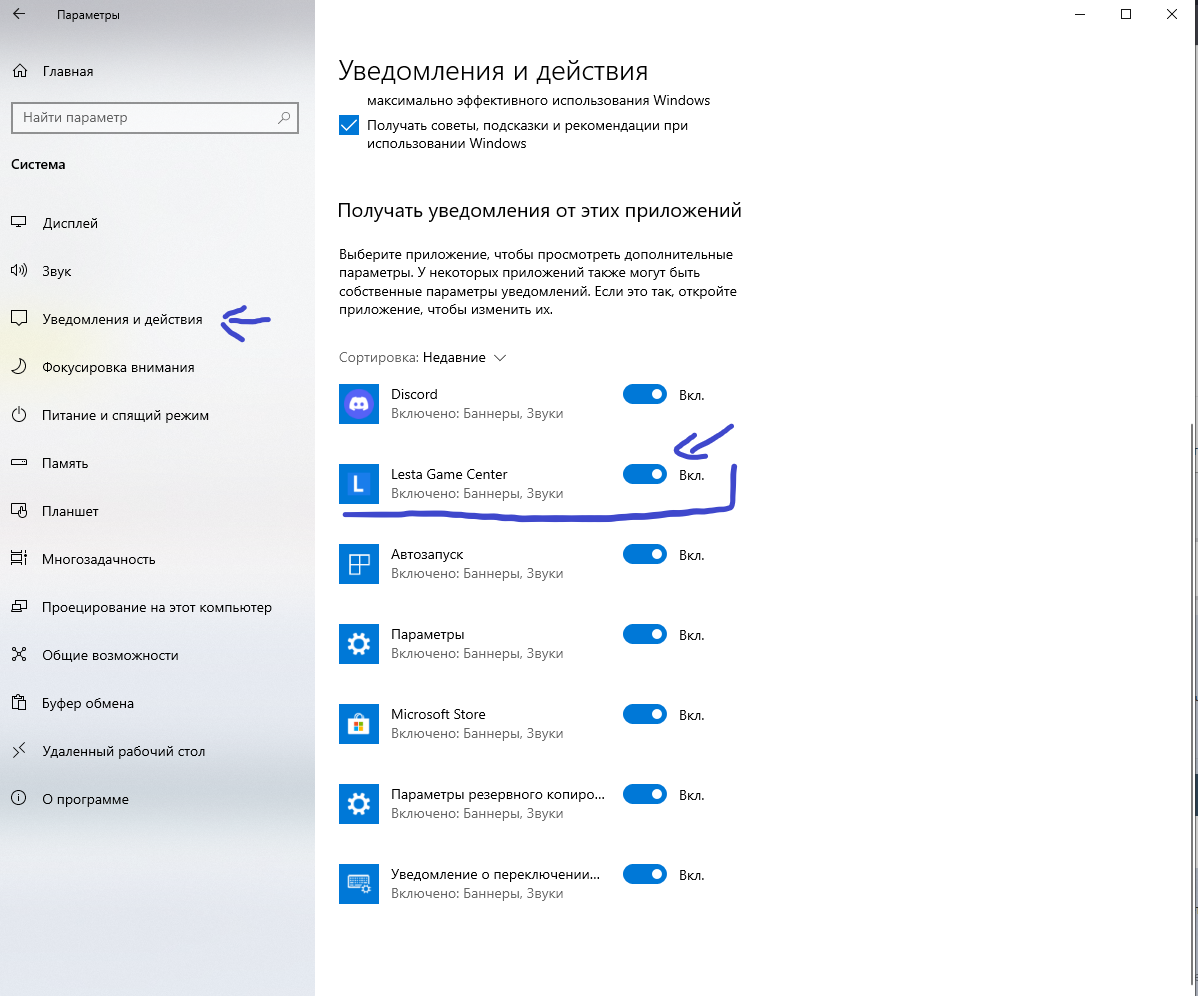
Task: Click the Планшет tablet icon
Action: (x=19, y=510)
